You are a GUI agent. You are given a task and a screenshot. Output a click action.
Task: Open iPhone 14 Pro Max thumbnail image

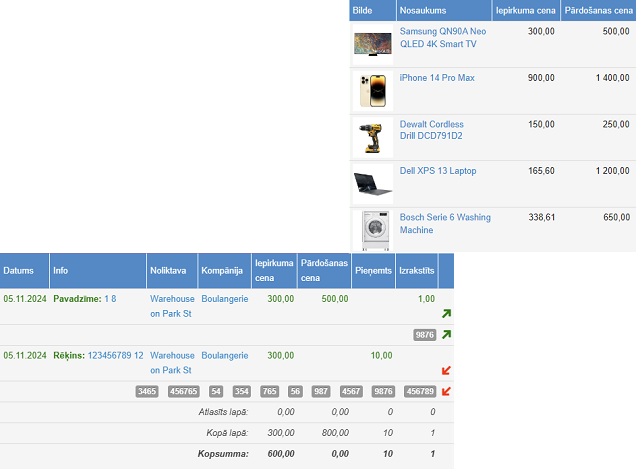point(373,91)
